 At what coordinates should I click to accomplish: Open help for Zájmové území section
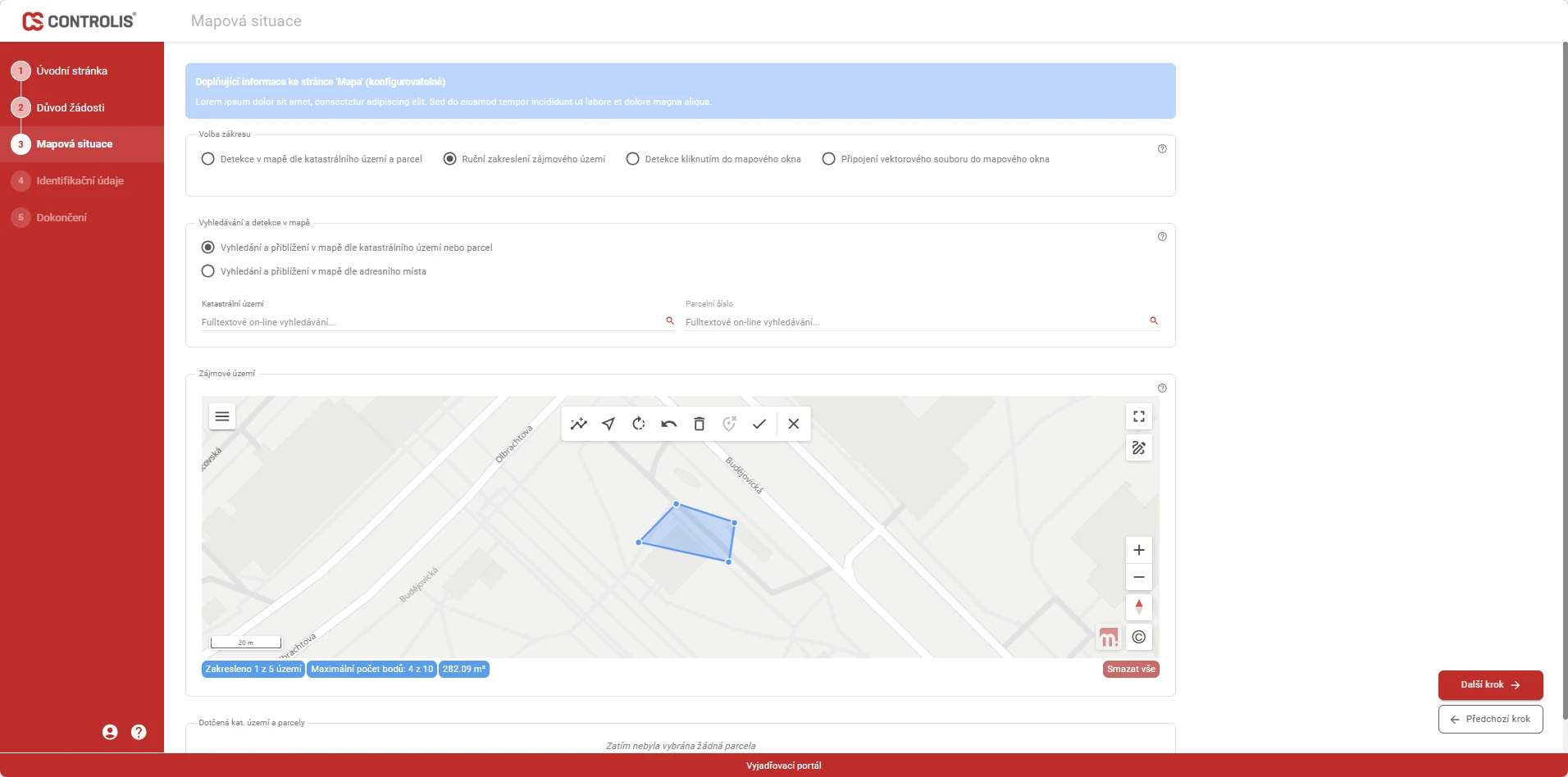click(x=1162, y=388)
